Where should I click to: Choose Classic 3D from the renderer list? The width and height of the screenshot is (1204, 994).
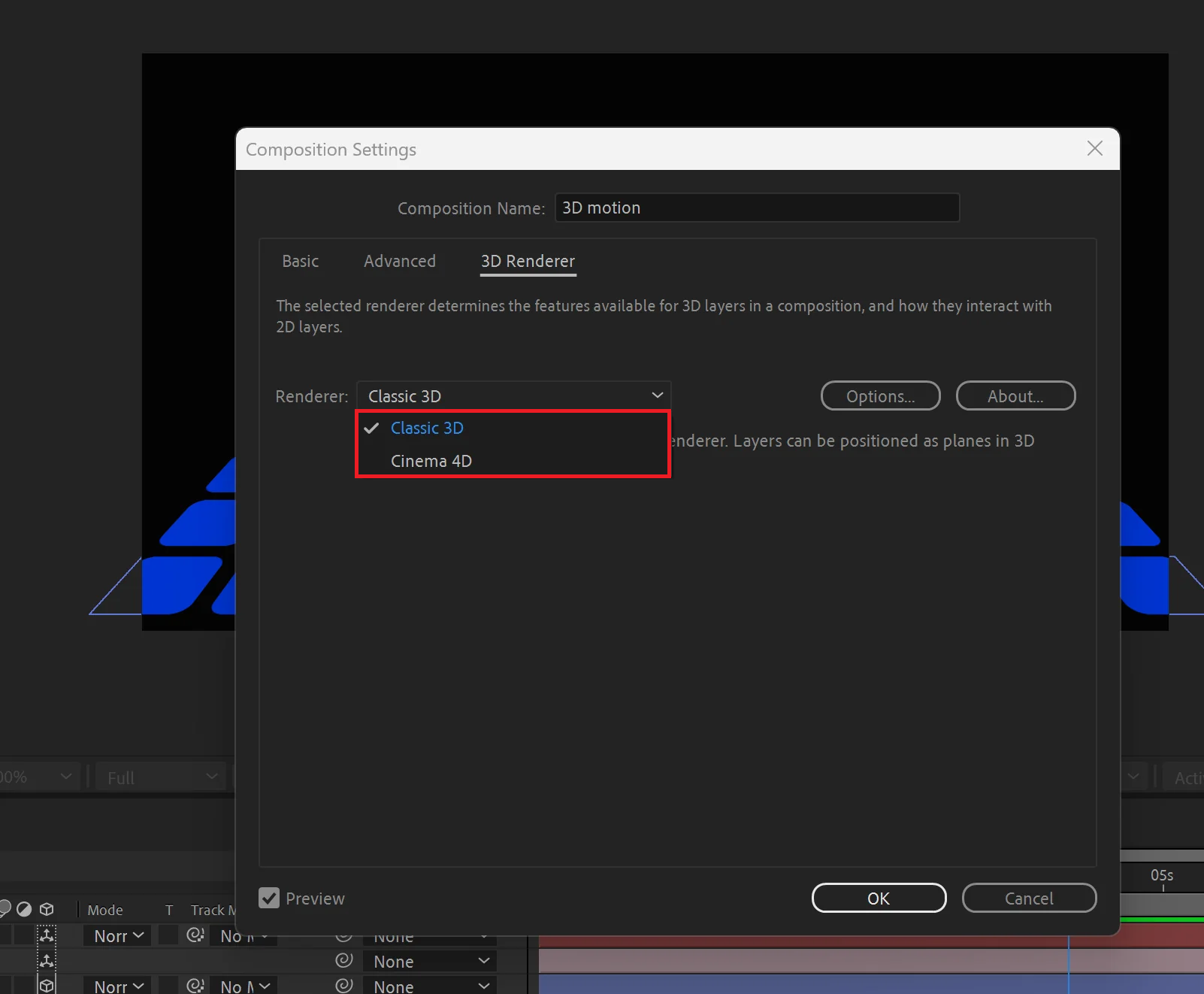pyautogui.click(x=513, y=428)
